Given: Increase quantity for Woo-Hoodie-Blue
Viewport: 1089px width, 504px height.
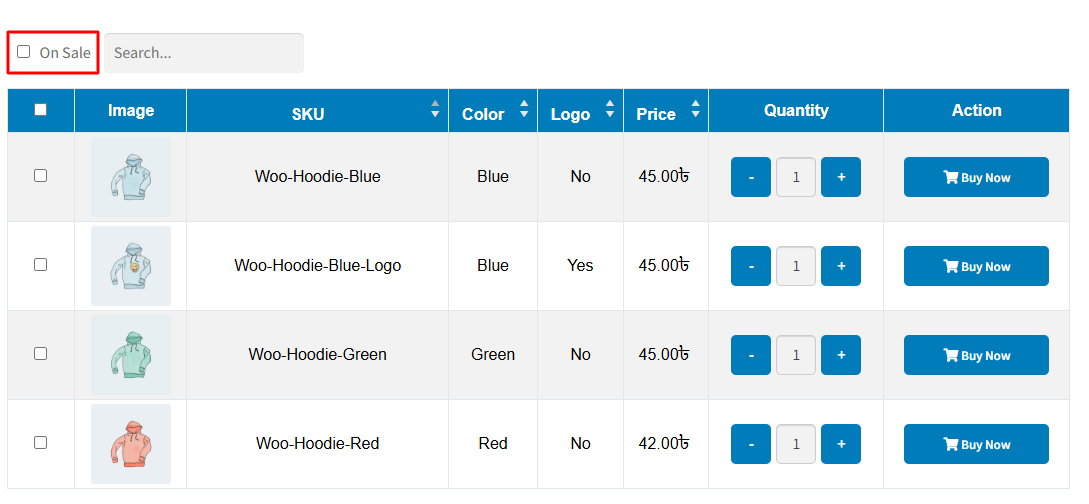Looking at the screenshot, I should point(841,177).
